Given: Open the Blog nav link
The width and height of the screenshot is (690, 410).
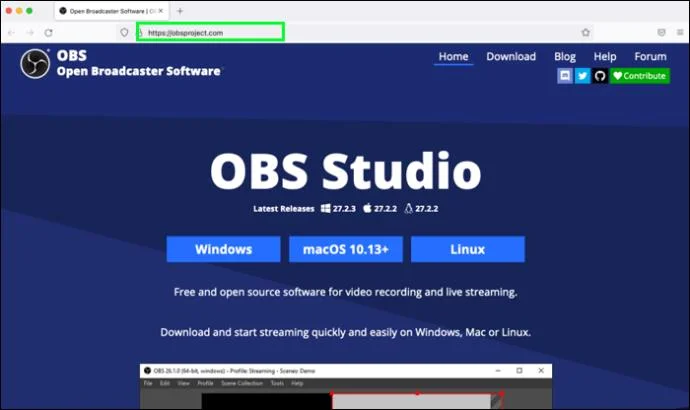Looking at the screenshot, I should 565,57.
